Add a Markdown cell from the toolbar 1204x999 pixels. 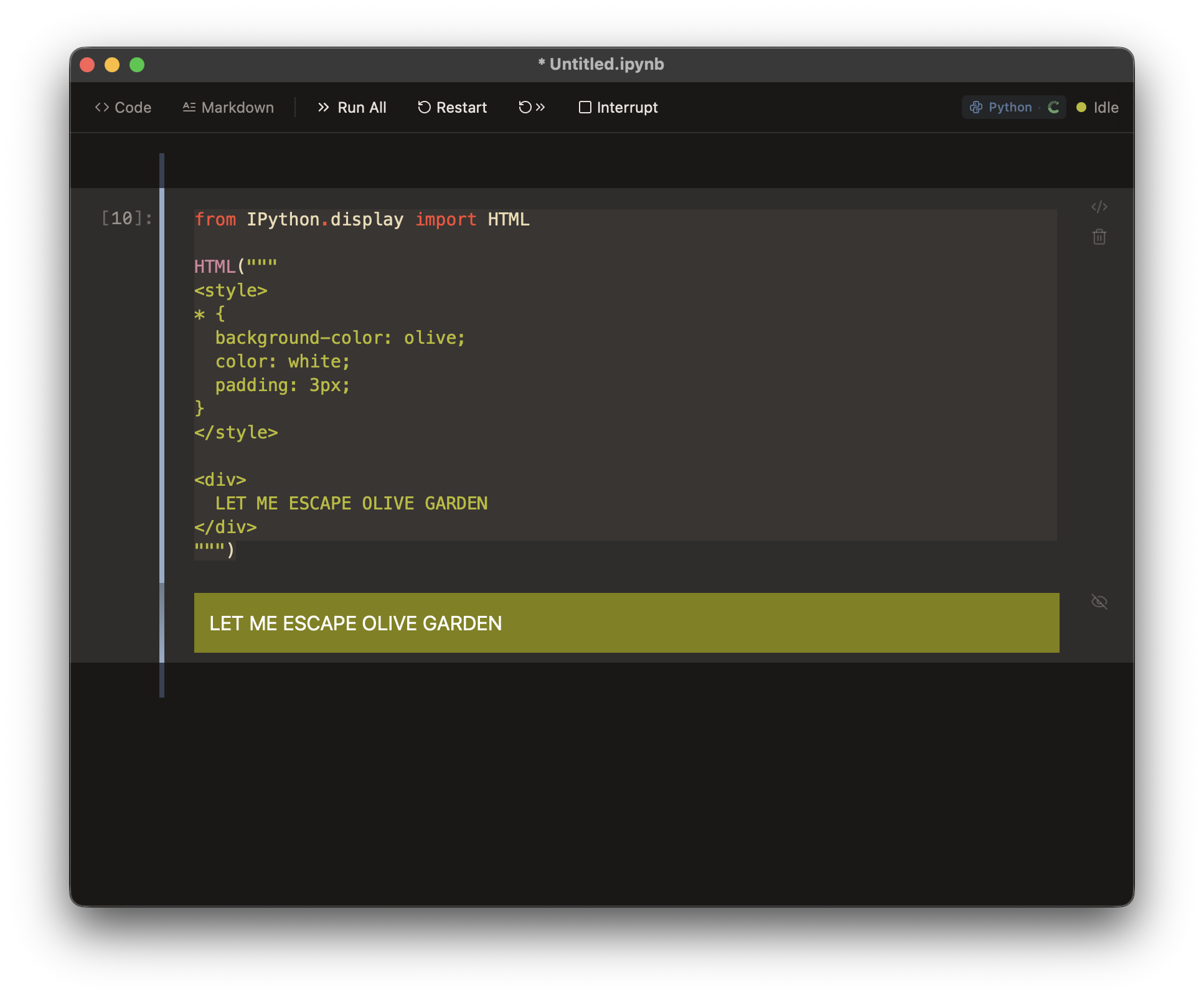point(228,107)
